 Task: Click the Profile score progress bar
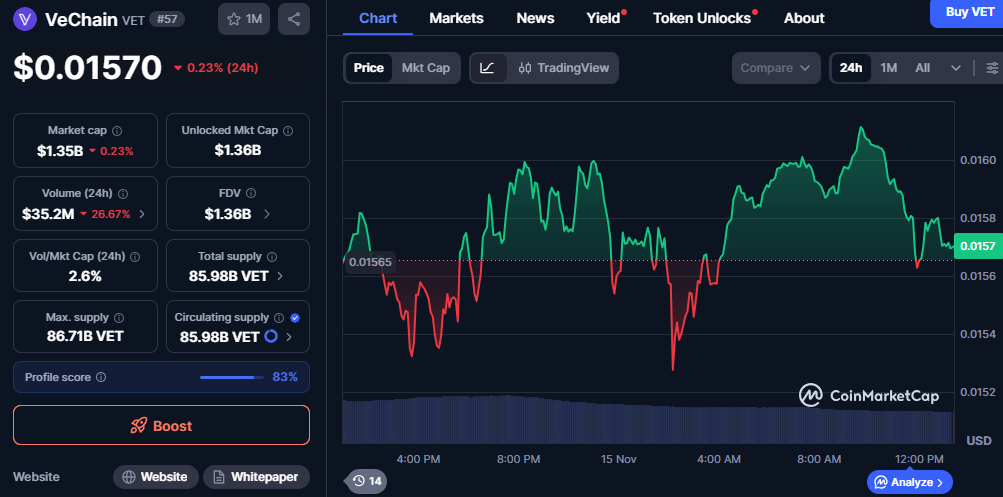click(x=232, y=377)
